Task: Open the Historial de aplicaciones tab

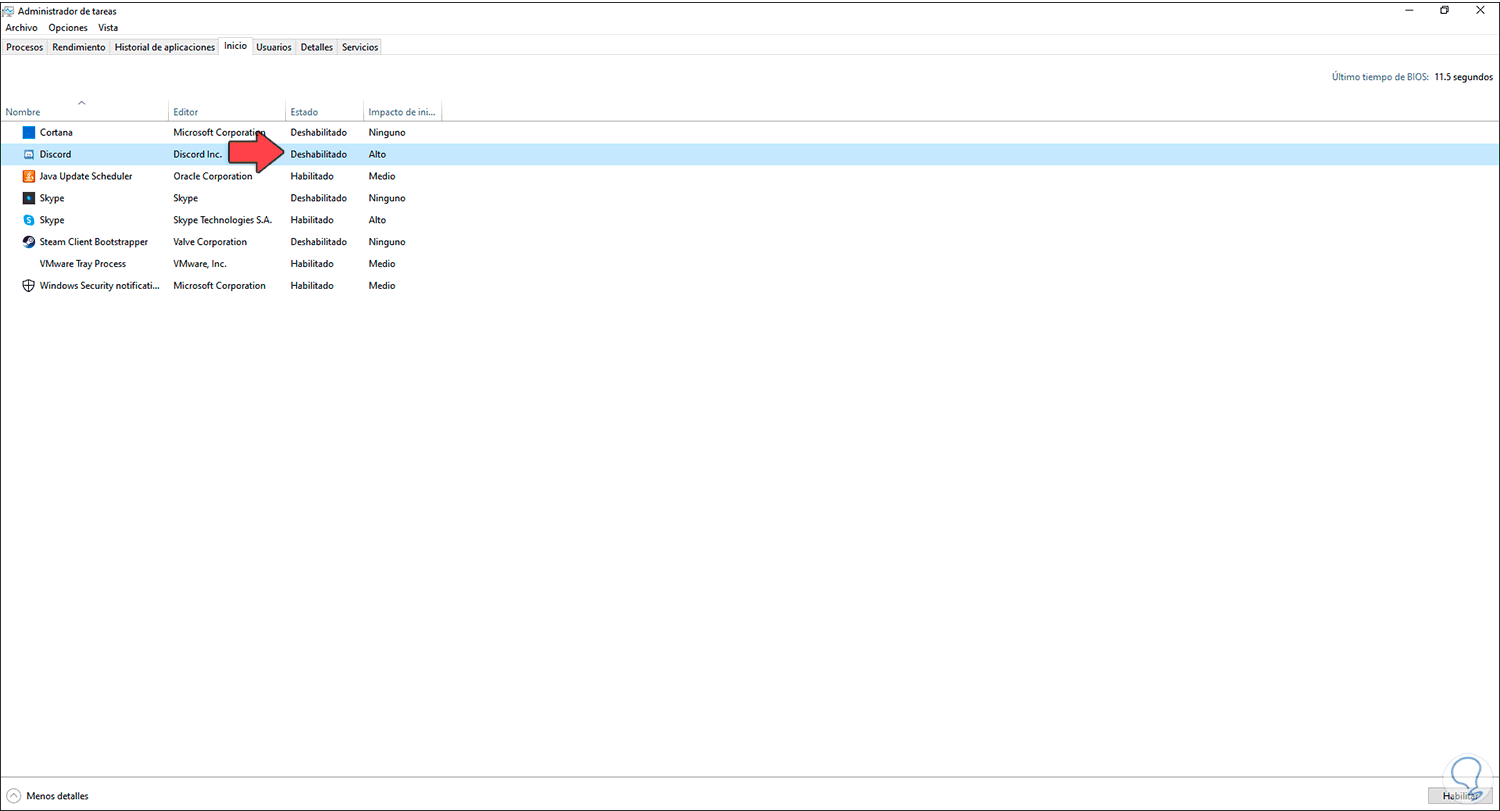Action: click(x=165, y=47)
